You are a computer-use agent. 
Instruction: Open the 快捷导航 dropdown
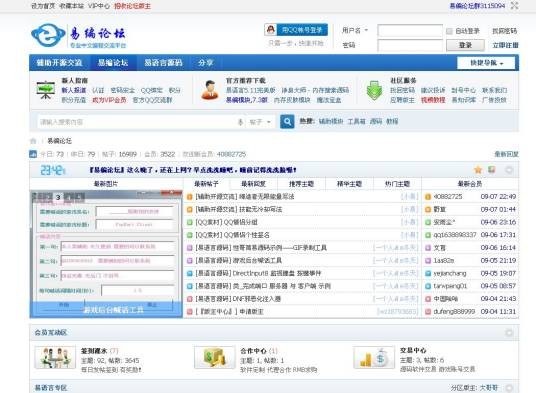pyautogui.click(x=486, y=63)
